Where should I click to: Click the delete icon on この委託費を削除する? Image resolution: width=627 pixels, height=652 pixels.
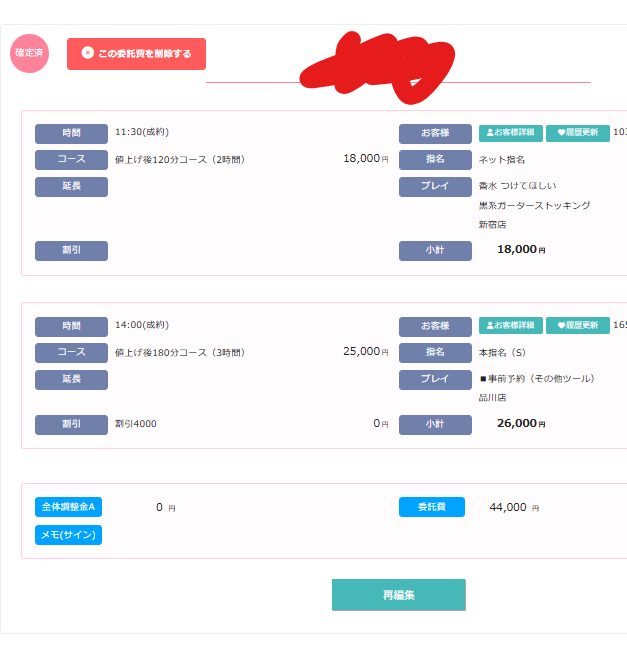[x=88, y=53]
